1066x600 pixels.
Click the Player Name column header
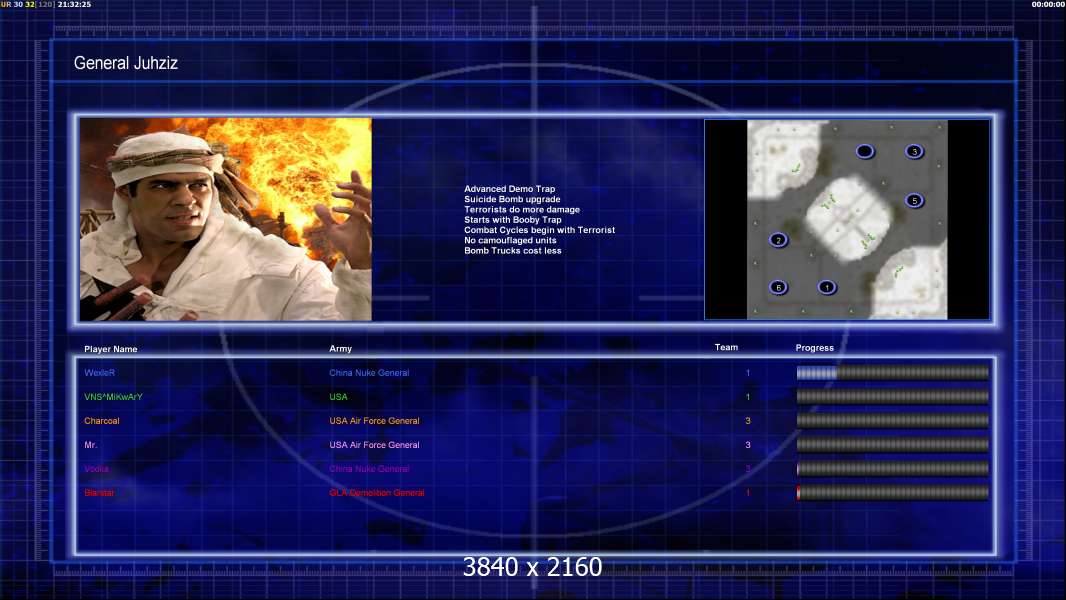coord(111,349)
